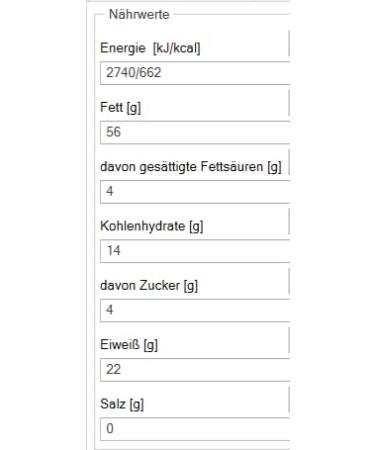Click the Fett [g] label text
Viewport: 375px width, 450px height.
(x=121, y=108)
